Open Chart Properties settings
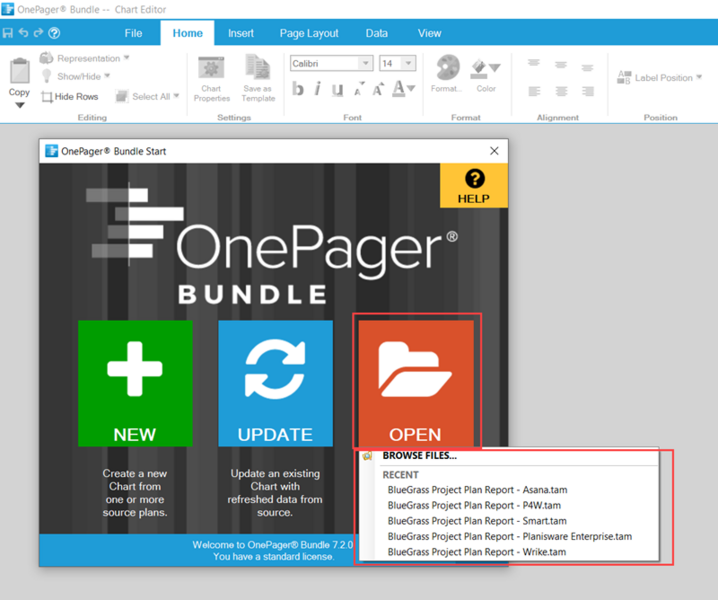The width and height of the screenshot is (718, 600). pos(211,79)
